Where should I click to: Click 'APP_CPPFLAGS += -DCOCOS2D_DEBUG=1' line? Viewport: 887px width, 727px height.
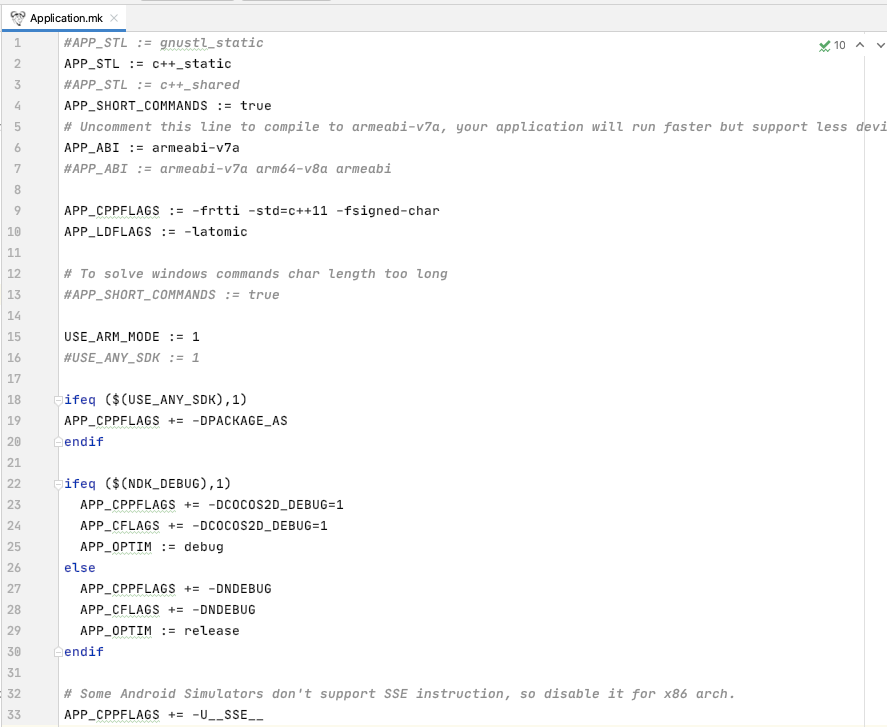[x=212, y=505]
